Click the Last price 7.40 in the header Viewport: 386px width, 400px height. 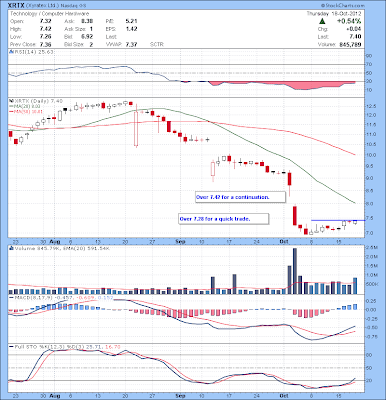(x=356, y=37)
